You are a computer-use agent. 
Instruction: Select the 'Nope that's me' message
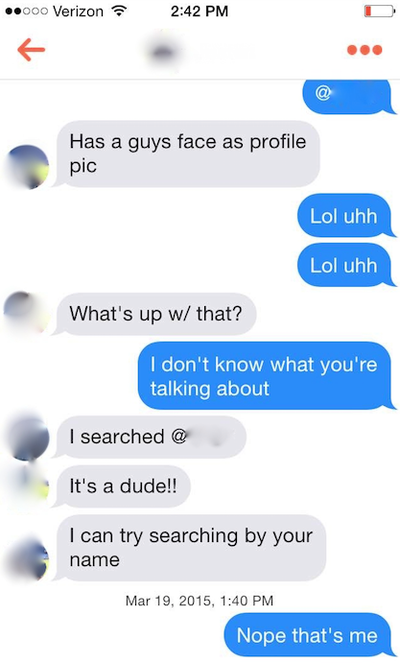point(308,635)
